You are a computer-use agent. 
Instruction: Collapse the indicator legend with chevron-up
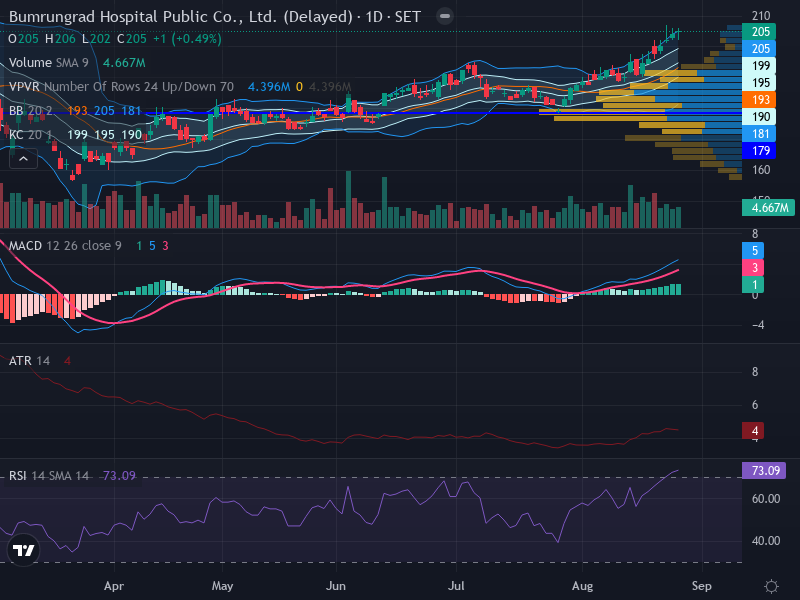pyautogui.click(x=23, y=159)
